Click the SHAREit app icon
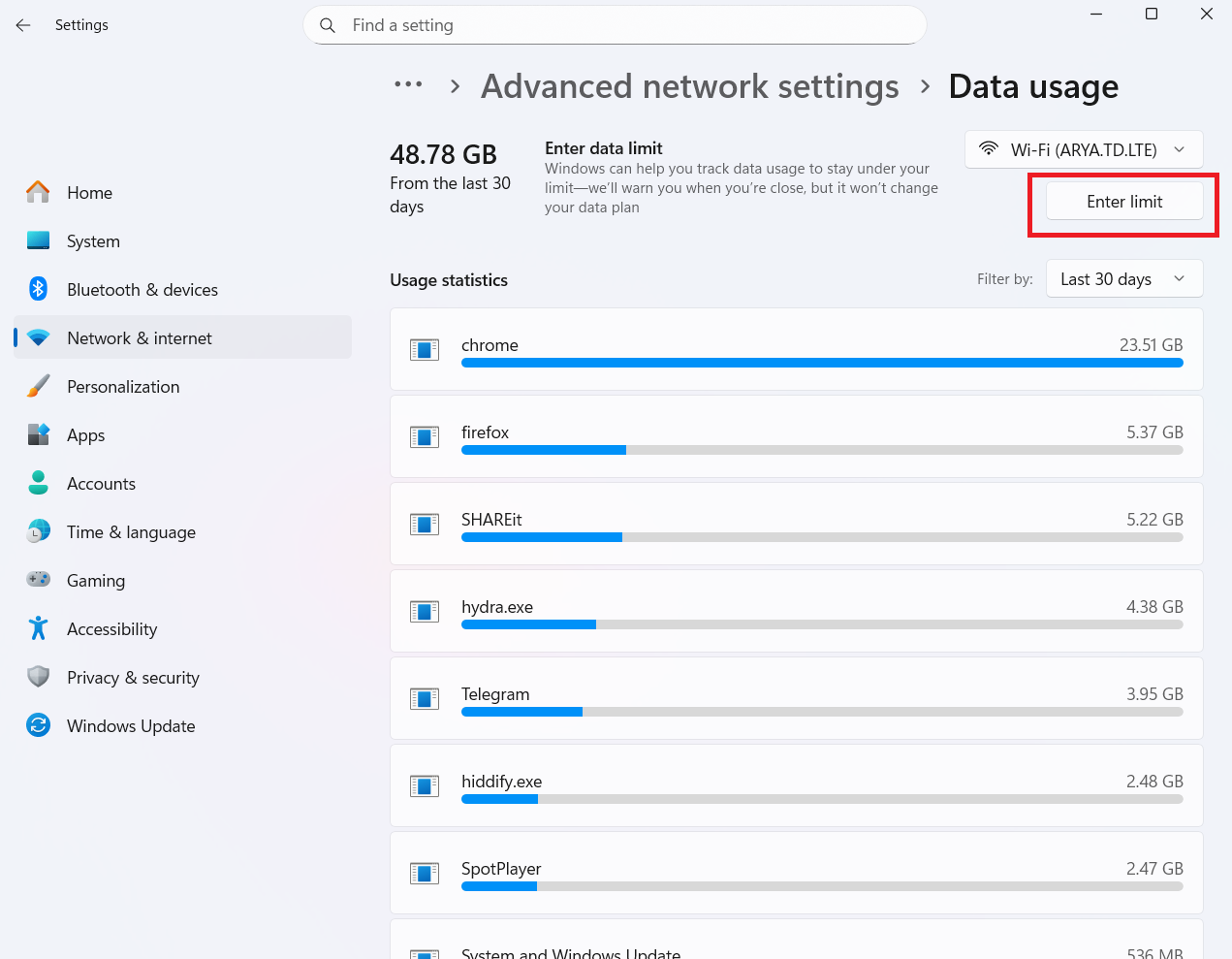 [425, 524]
